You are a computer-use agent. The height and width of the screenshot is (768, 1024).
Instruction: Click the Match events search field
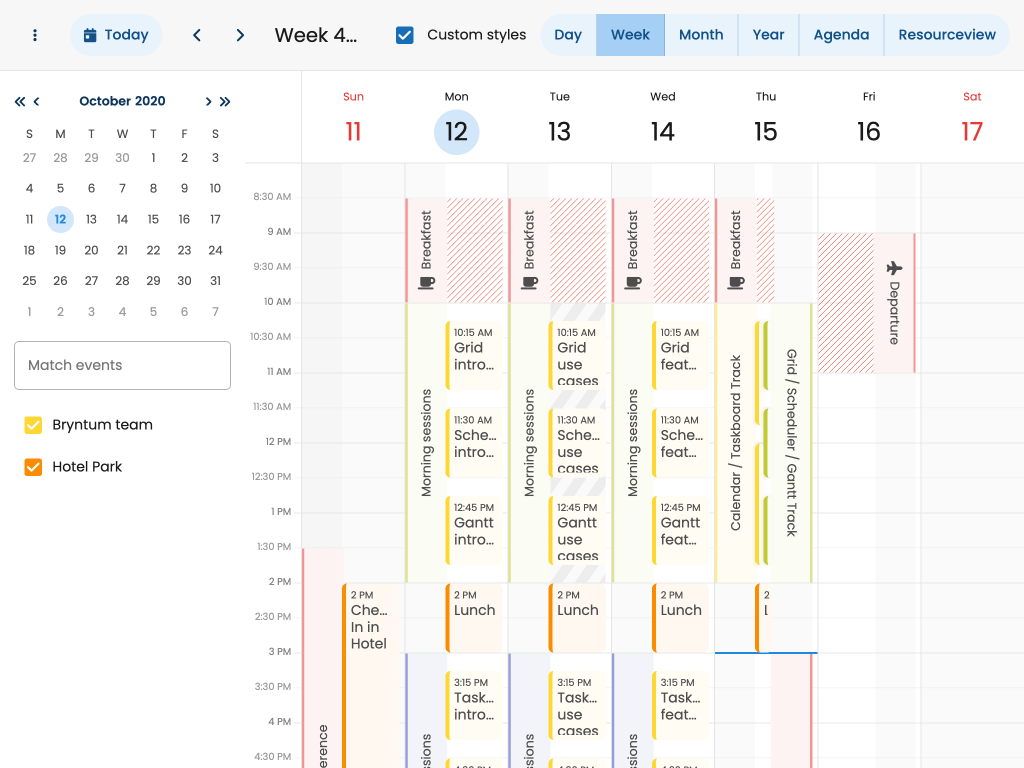(122, 365)
